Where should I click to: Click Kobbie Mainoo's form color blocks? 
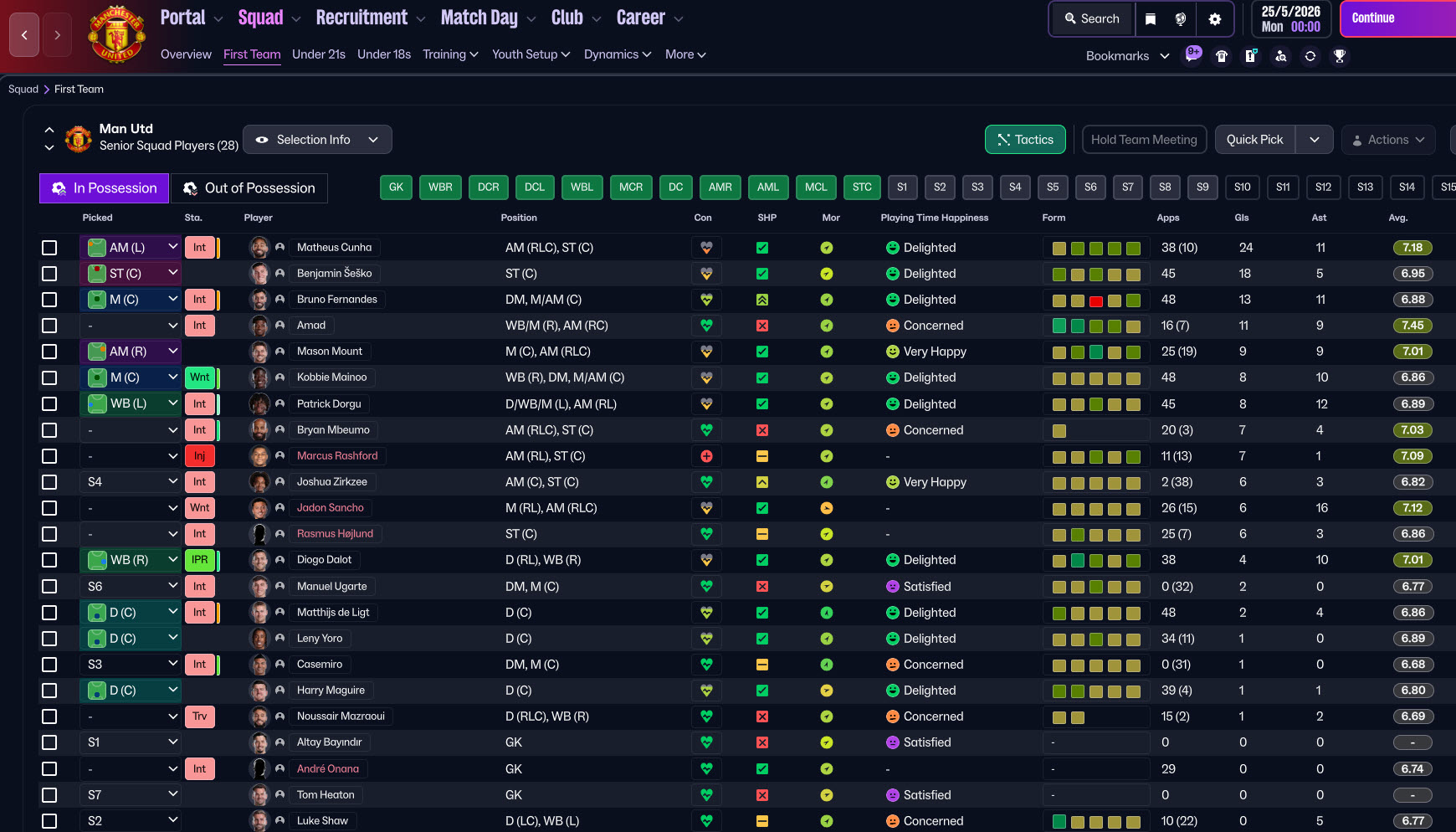(1095, 378)
